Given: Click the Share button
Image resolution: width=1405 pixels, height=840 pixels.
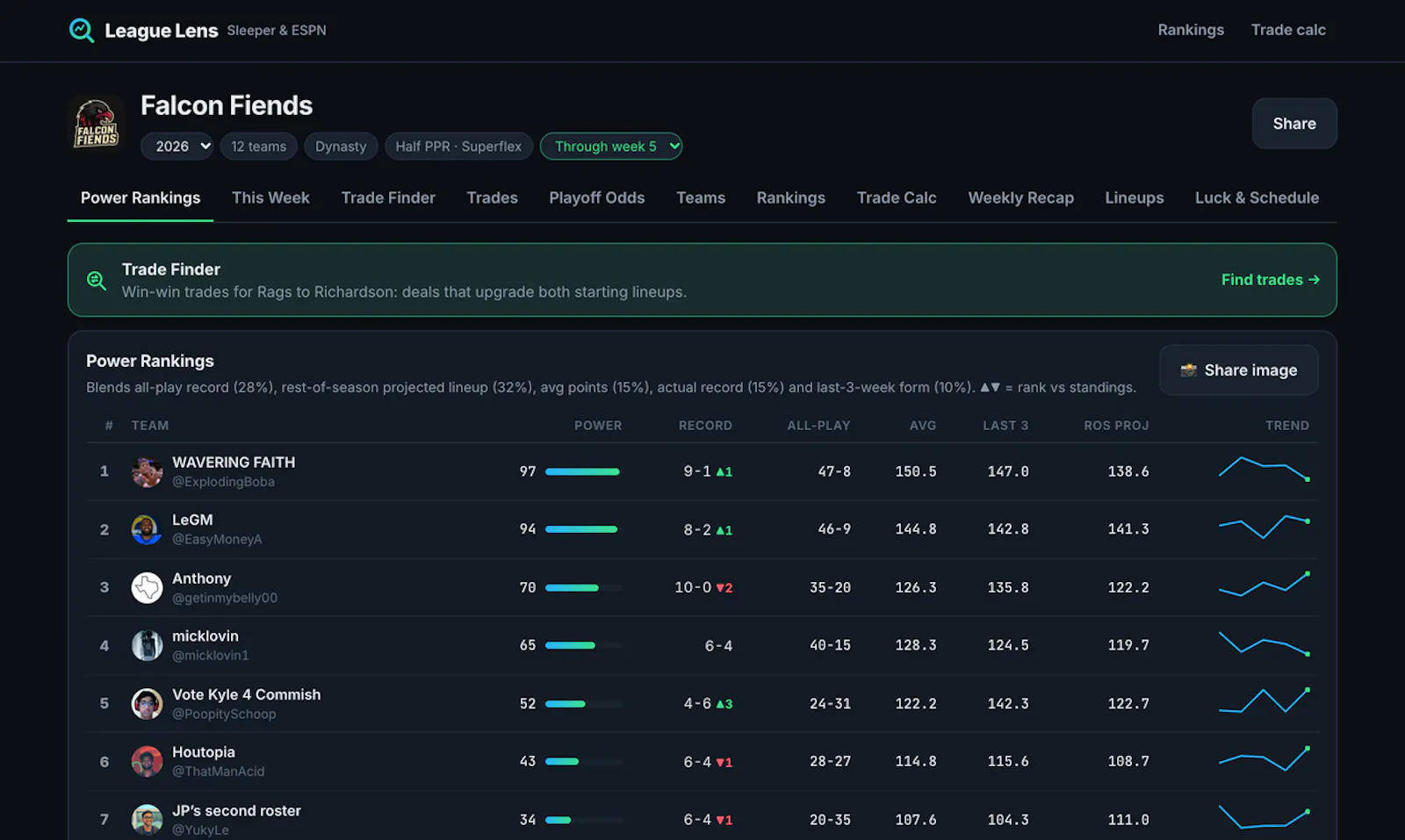Looking at the screenshot, I should (x=1294, y=124).
